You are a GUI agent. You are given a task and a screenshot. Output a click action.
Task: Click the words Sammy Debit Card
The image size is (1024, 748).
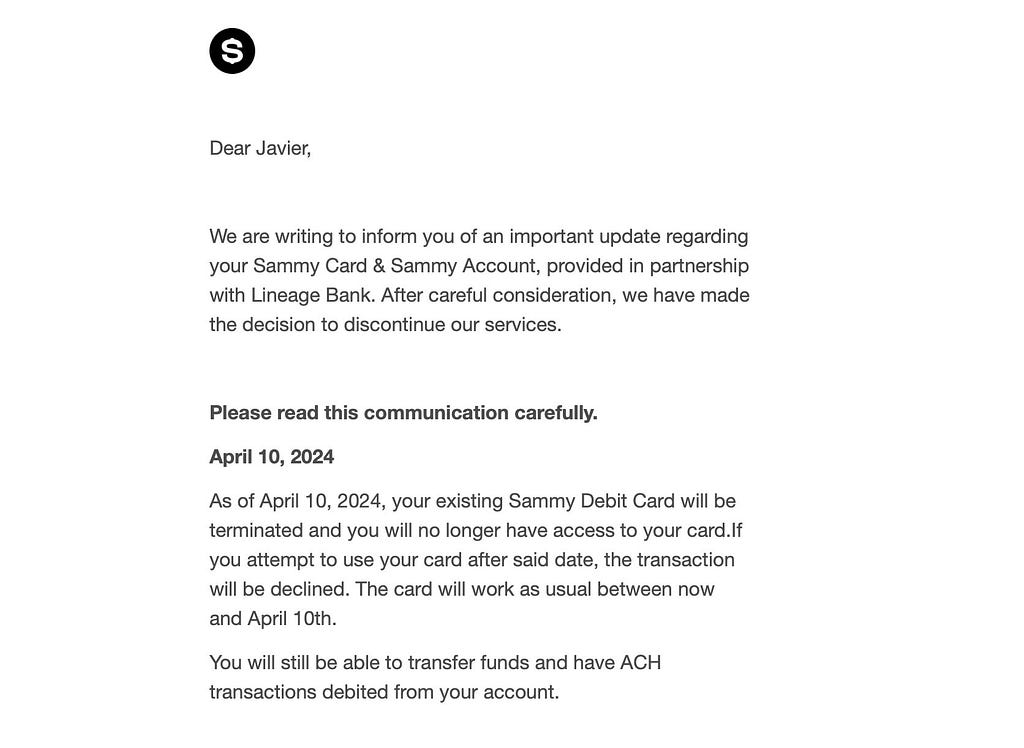point(591,501)
